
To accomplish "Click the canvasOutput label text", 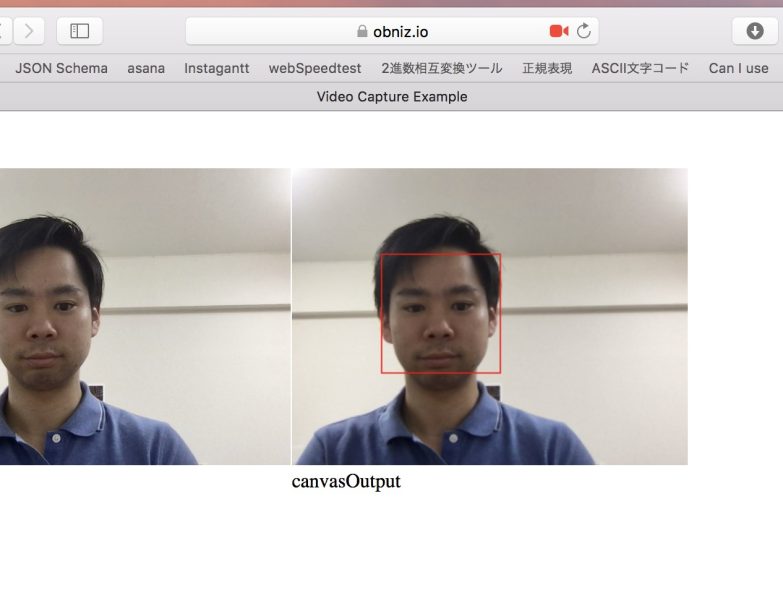I will tap(346, 482).
